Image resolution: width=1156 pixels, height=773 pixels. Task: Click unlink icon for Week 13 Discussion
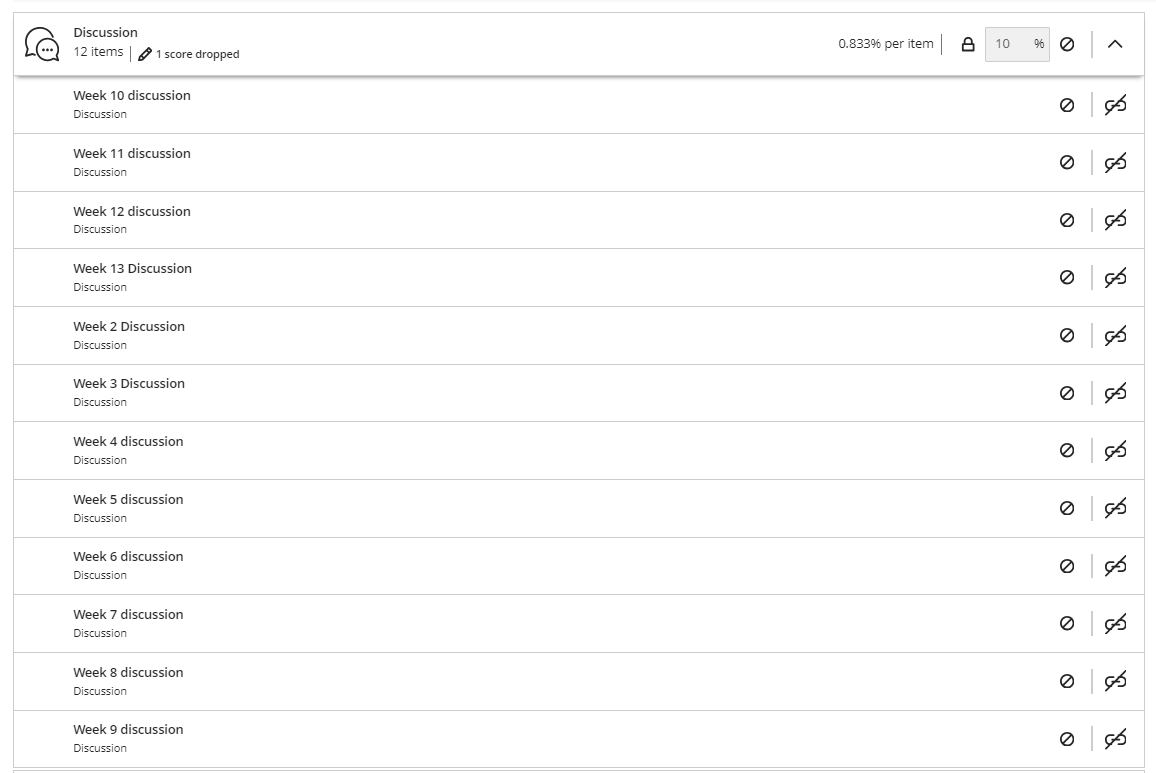point(1115,278)
